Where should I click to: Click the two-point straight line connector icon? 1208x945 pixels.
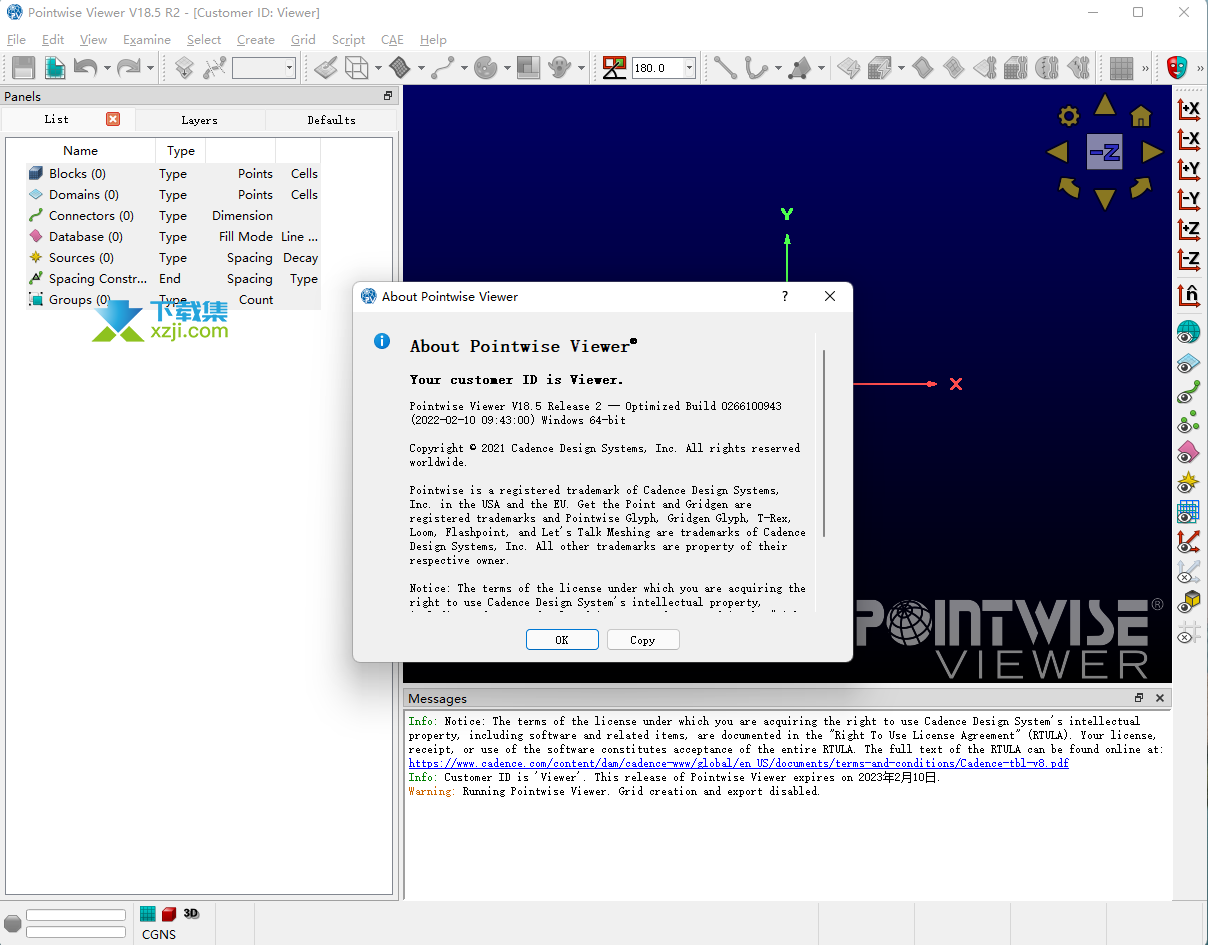[x=725, y=68]
